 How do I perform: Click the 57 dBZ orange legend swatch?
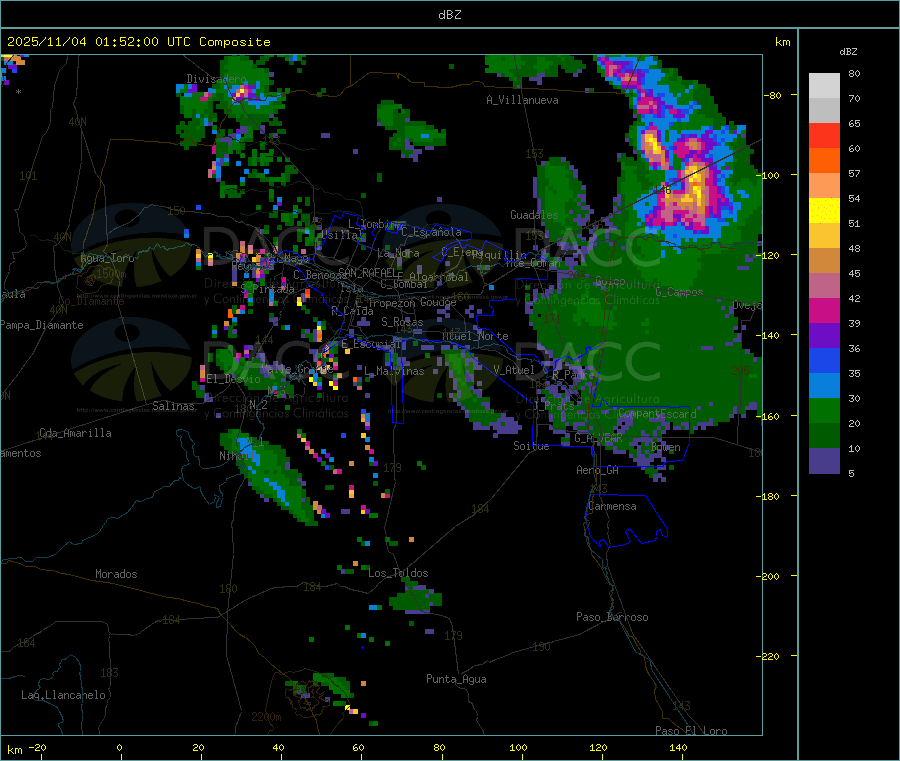tap(824, 161)
